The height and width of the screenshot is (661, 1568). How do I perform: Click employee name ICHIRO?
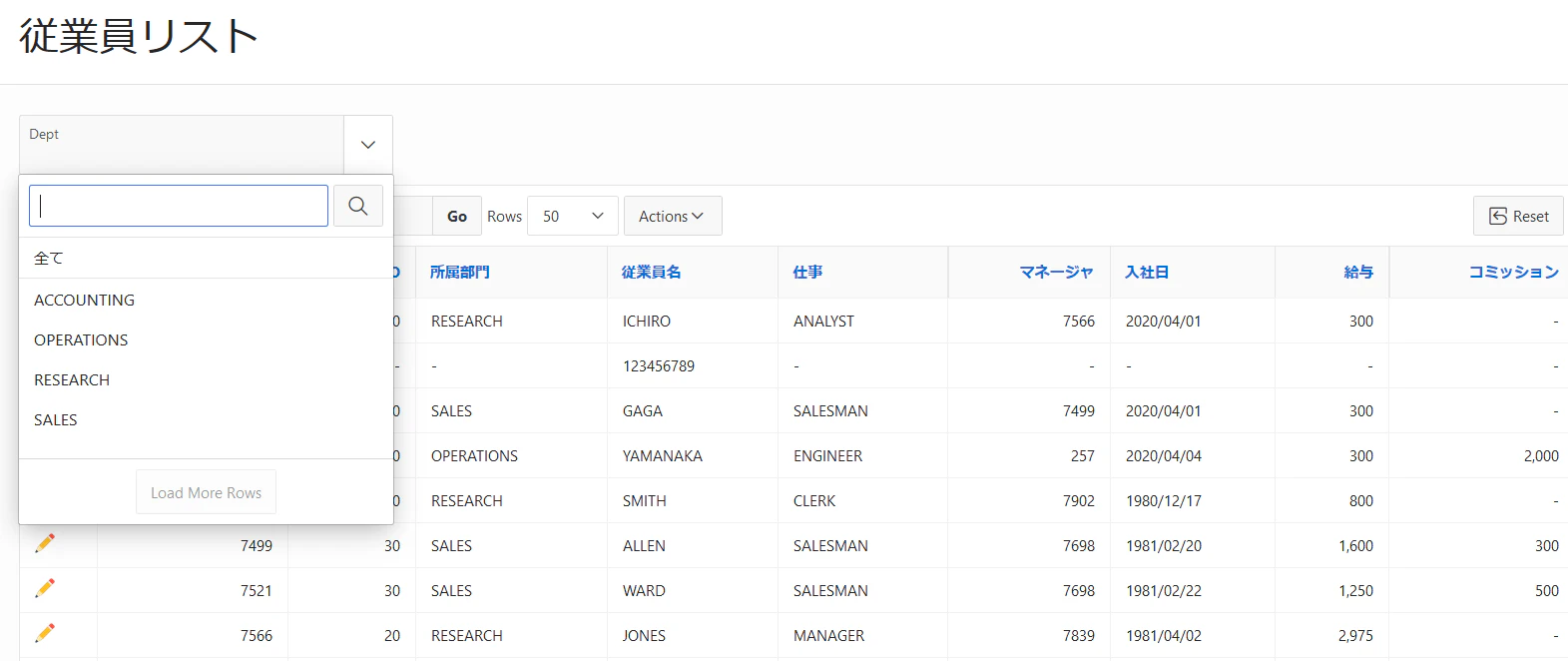[x=647, y=321]
